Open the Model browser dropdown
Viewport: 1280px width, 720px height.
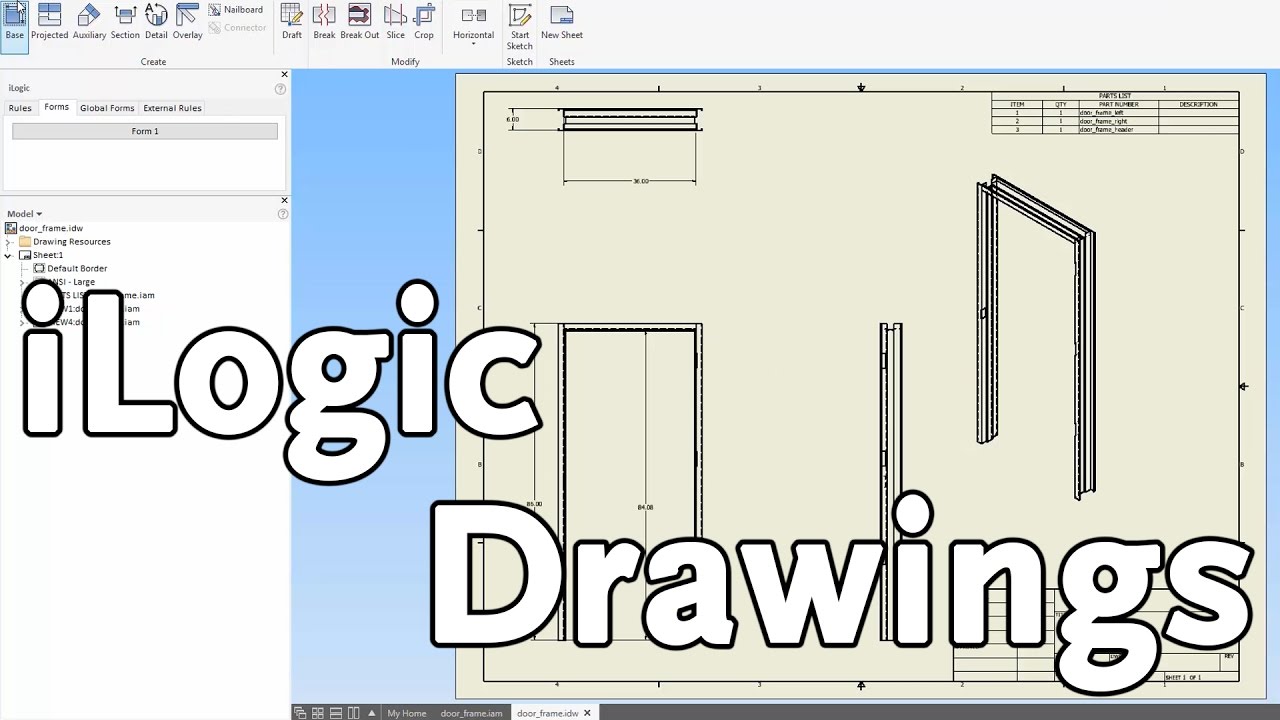pyautogui.click(x=25, y=214)
